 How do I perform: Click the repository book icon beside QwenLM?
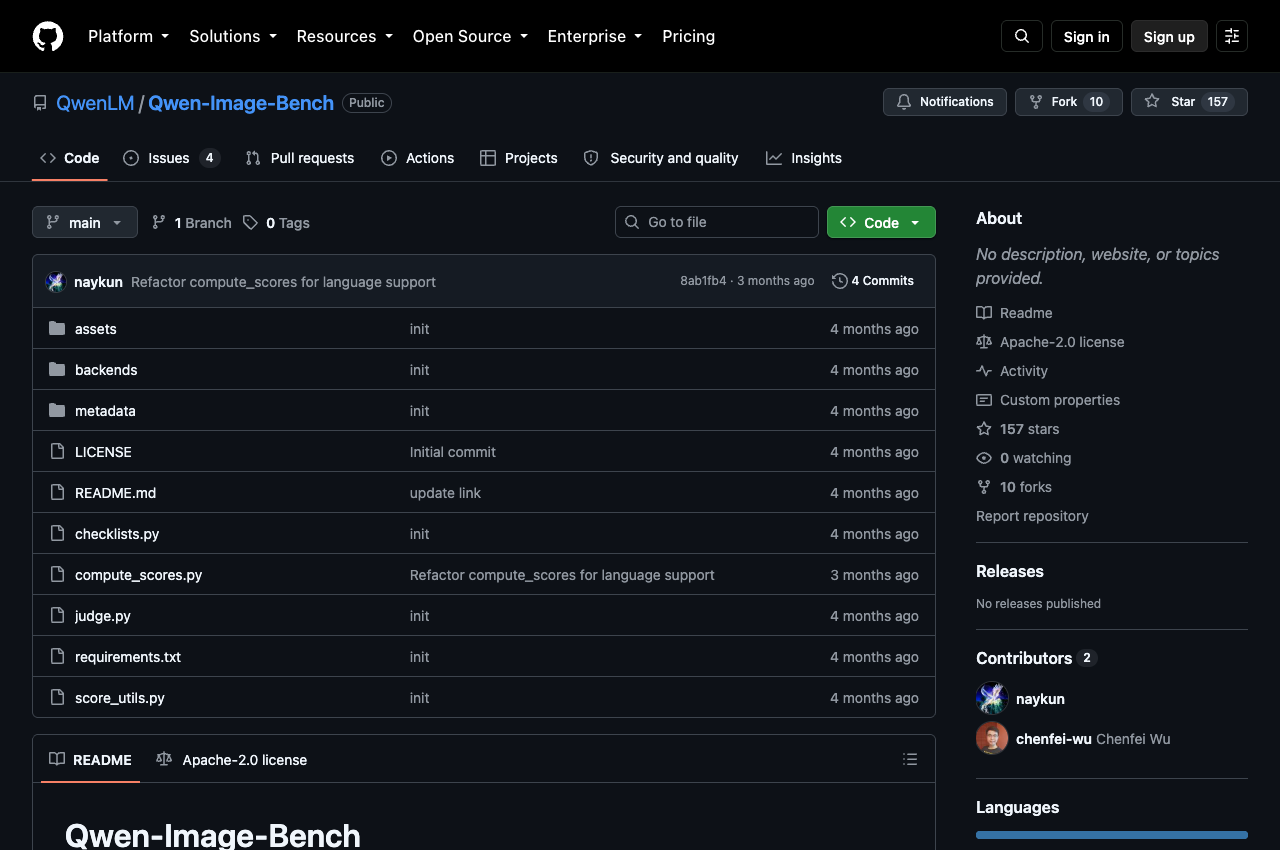coord(40,103)
